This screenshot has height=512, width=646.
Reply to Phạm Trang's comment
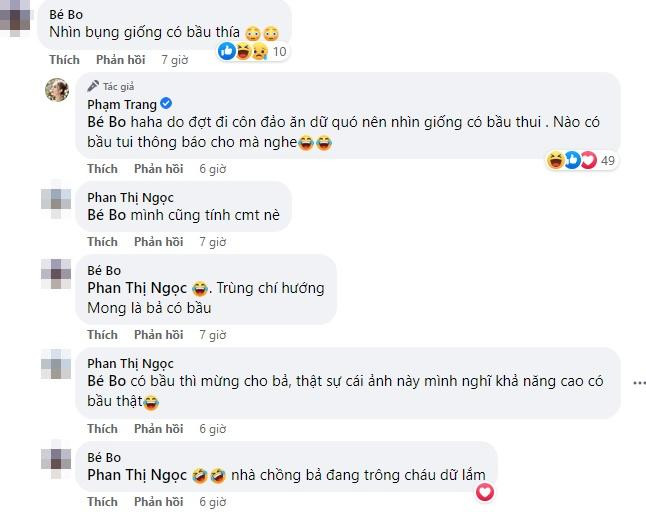coord(159,169)
